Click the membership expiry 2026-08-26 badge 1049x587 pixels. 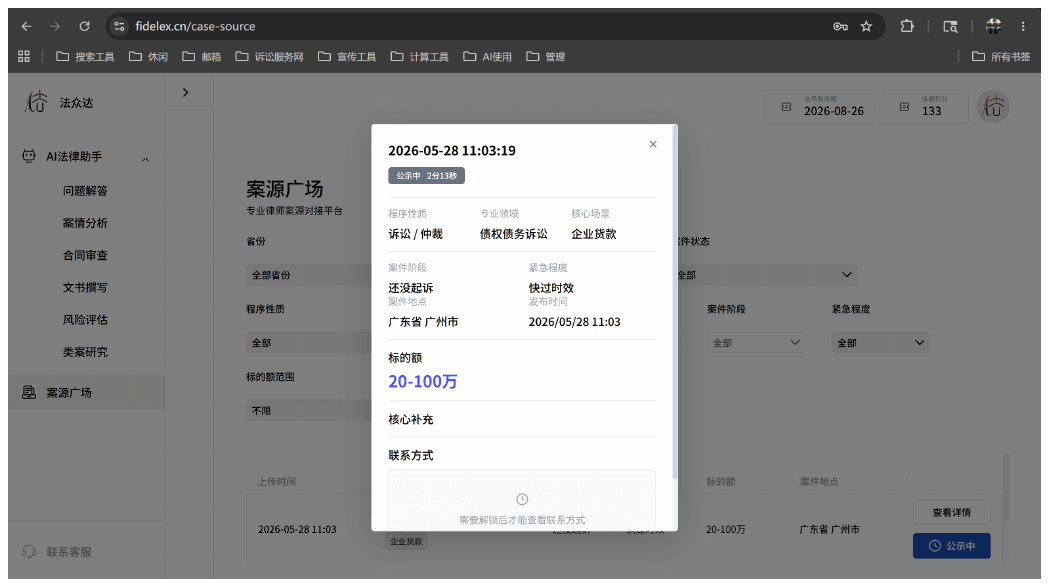point(820,106)
